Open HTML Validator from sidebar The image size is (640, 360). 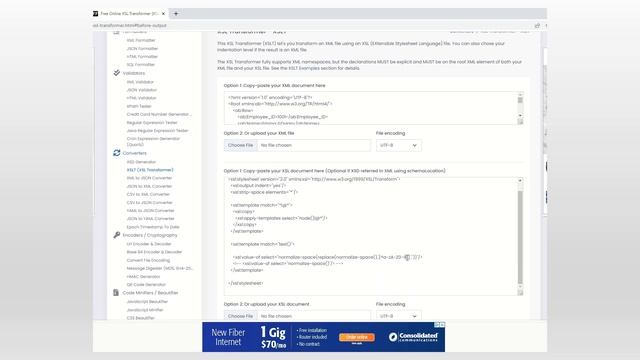(141, 98)
